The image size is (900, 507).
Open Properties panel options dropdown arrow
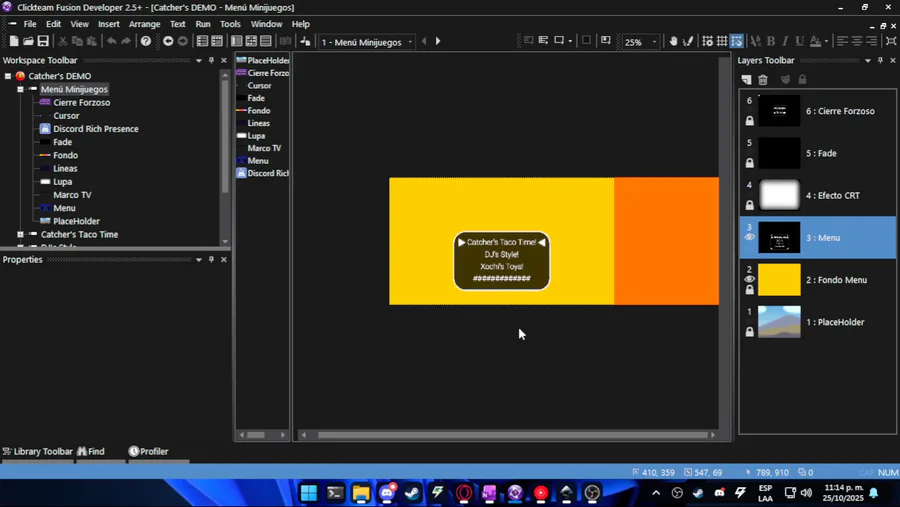[x=199, y=260]
